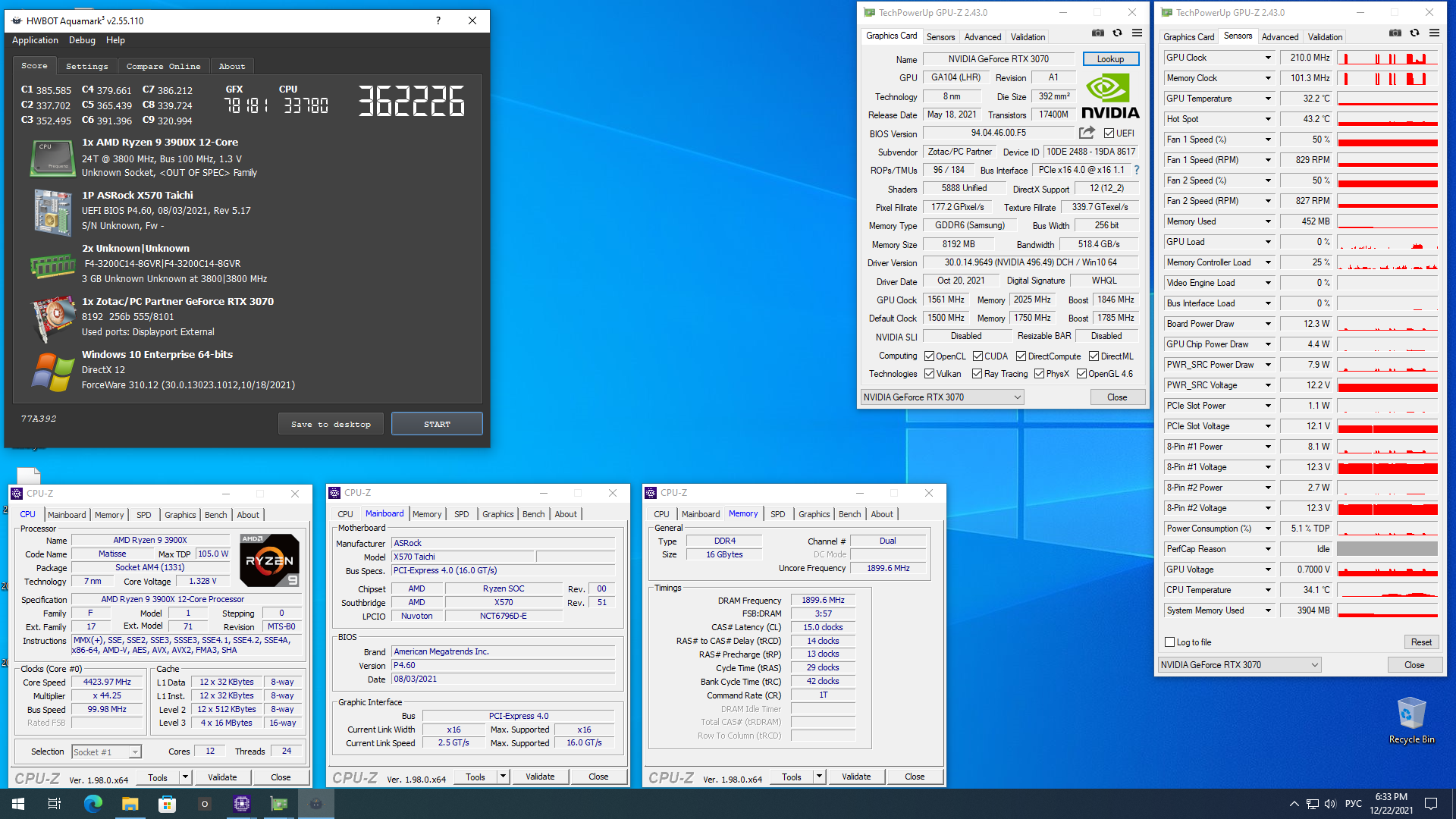The height and width of the screenshot is (819, 1456).
Task: Click the PerfCap Reason gray bar
Action: pyautogui.click(x=1387, y=549)
